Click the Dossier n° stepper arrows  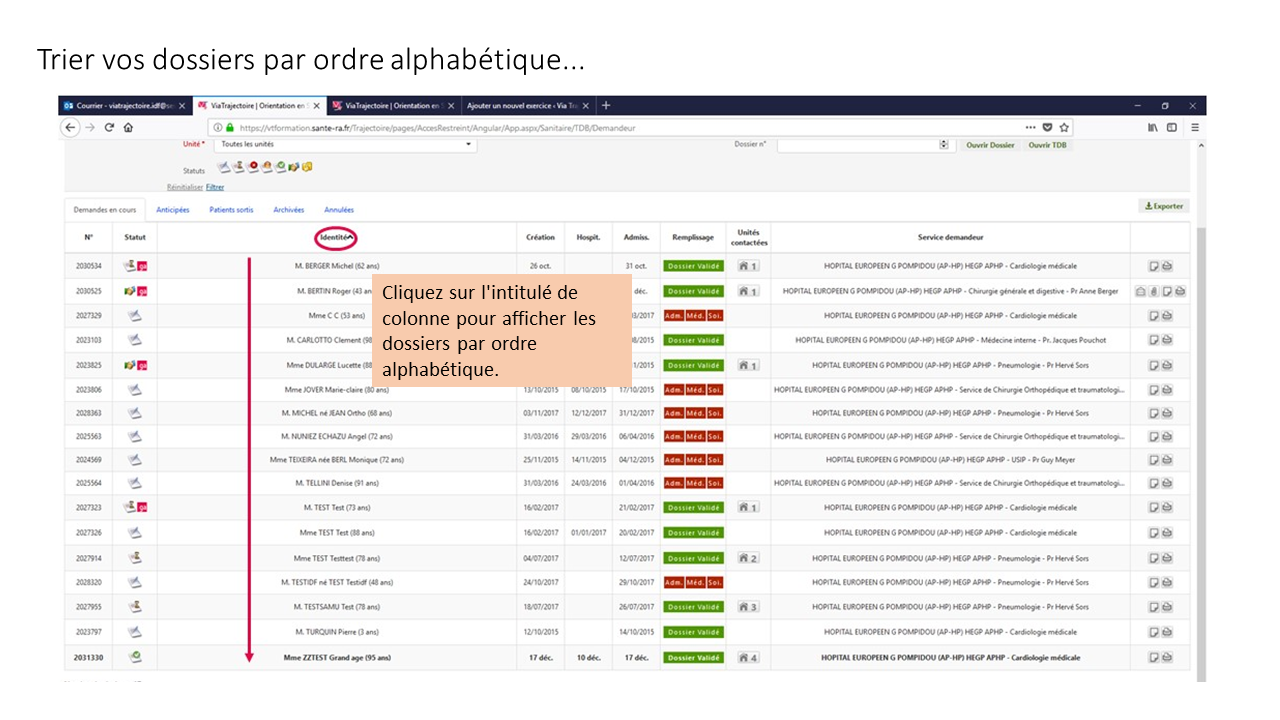[943, 145]
